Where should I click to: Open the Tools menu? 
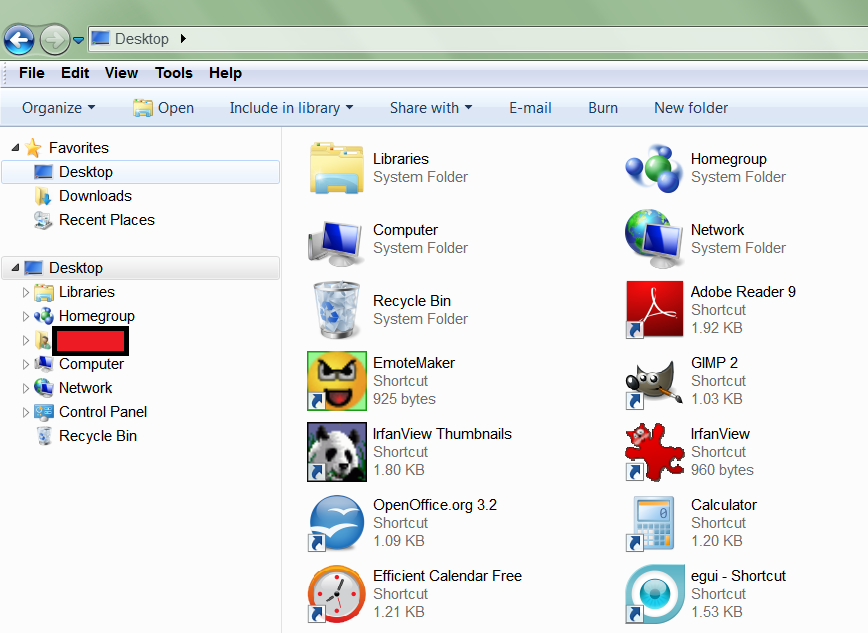174,73
